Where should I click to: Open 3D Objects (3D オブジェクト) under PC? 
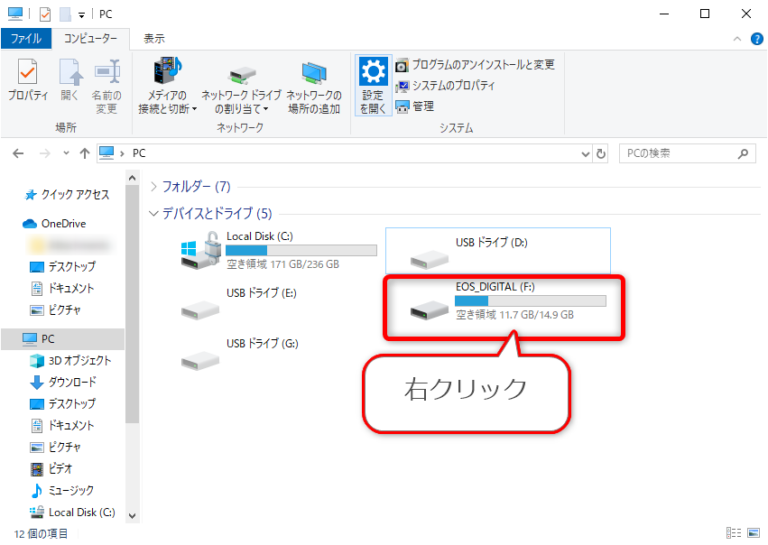[x=71, y=361]
